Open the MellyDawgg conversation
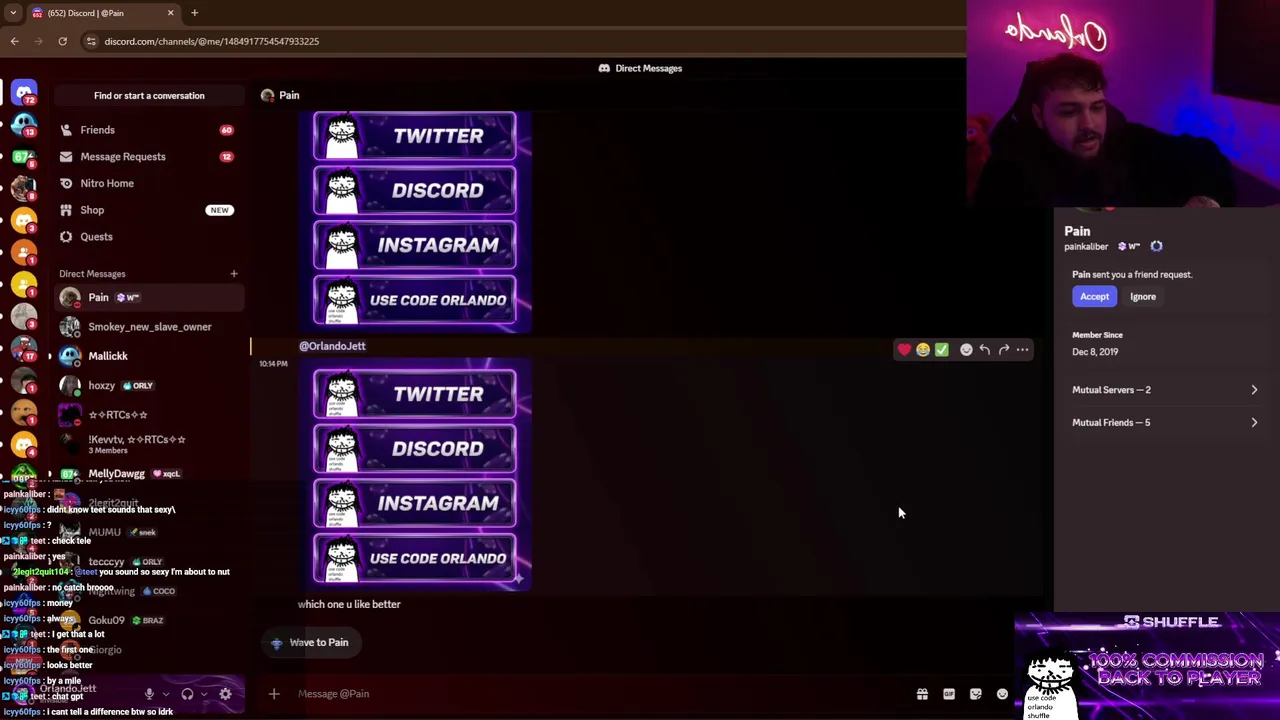The width and height of the screenshot is (1280, 720). [x=149, y=473]
